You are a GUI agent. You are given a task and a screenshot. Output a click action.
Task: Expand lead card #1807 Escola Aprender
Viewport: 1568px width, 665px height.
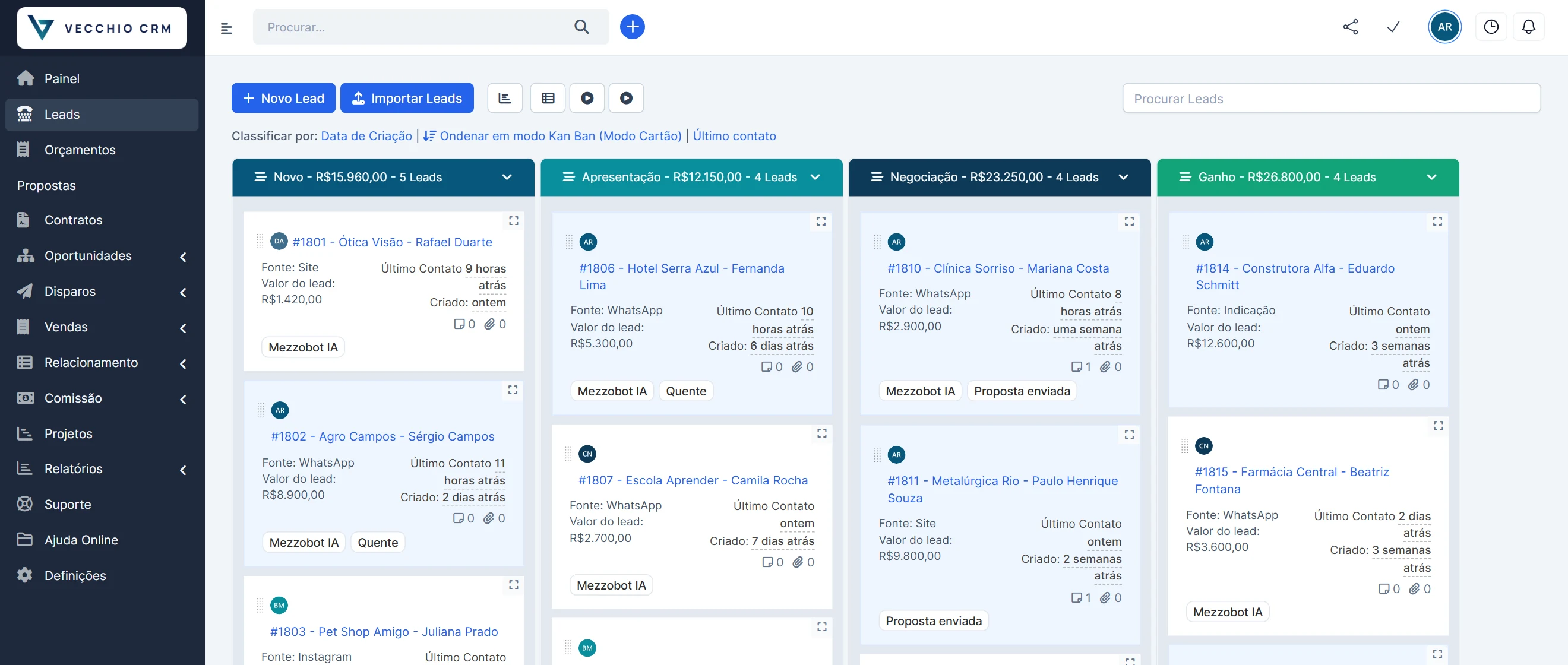click(822, 433)
